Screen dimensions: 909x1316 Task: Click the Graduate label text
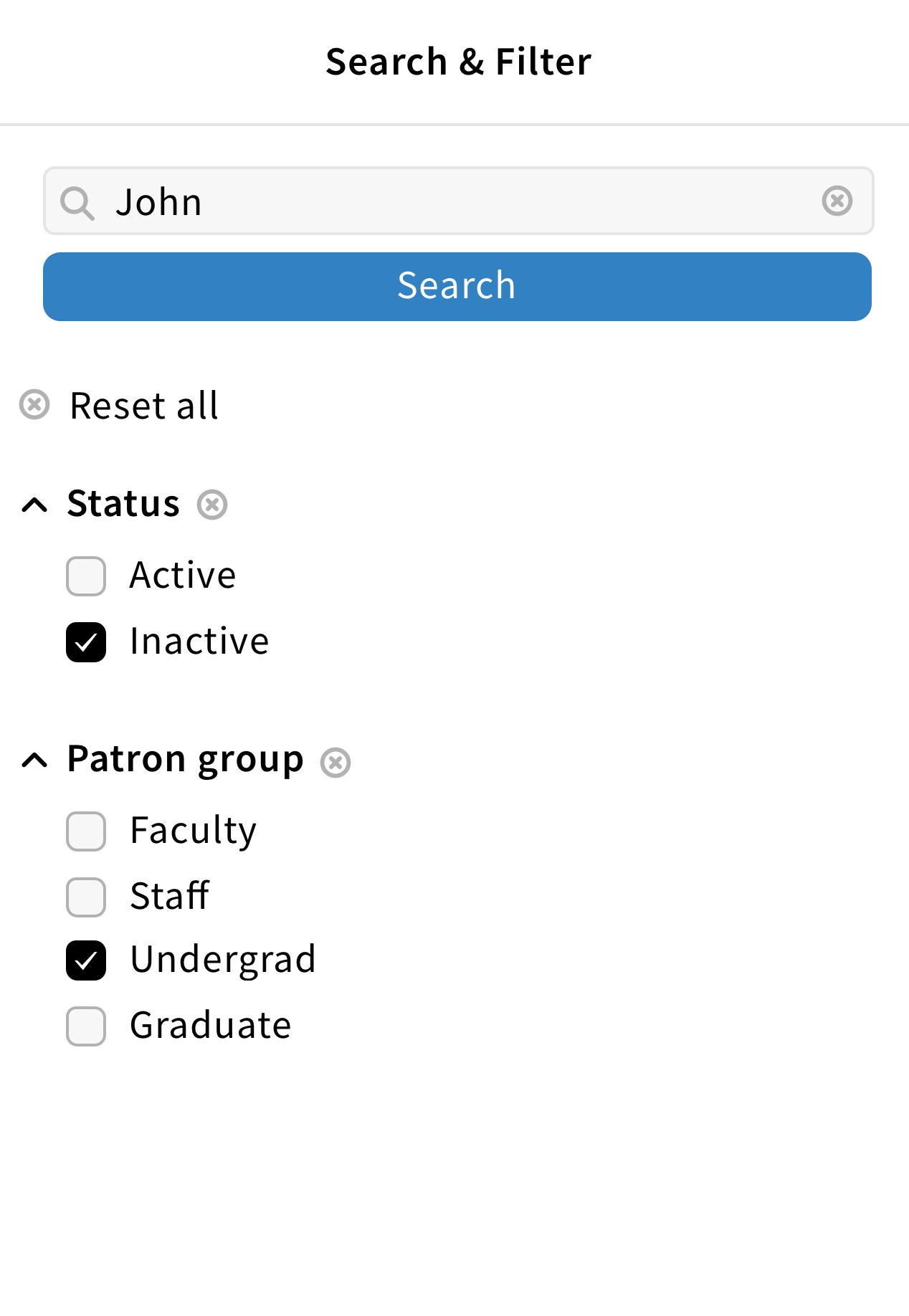point(211,1026)
